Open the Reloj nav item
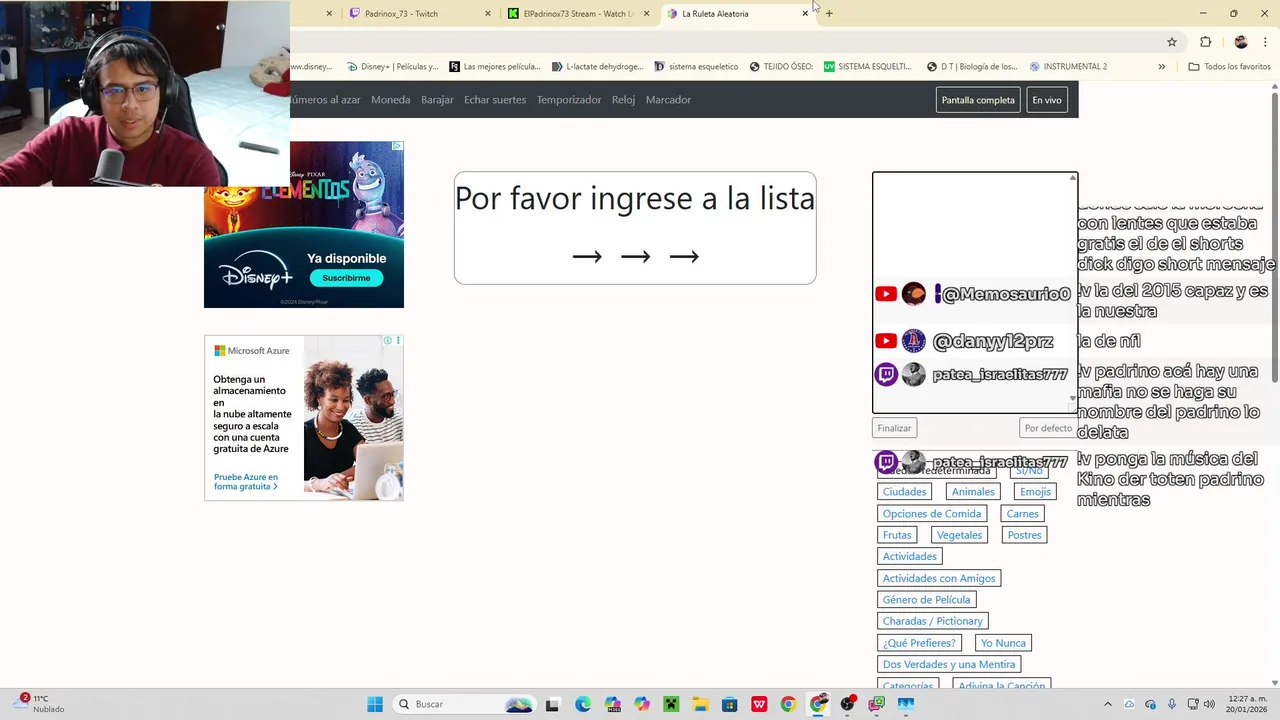 click(623, 100)
